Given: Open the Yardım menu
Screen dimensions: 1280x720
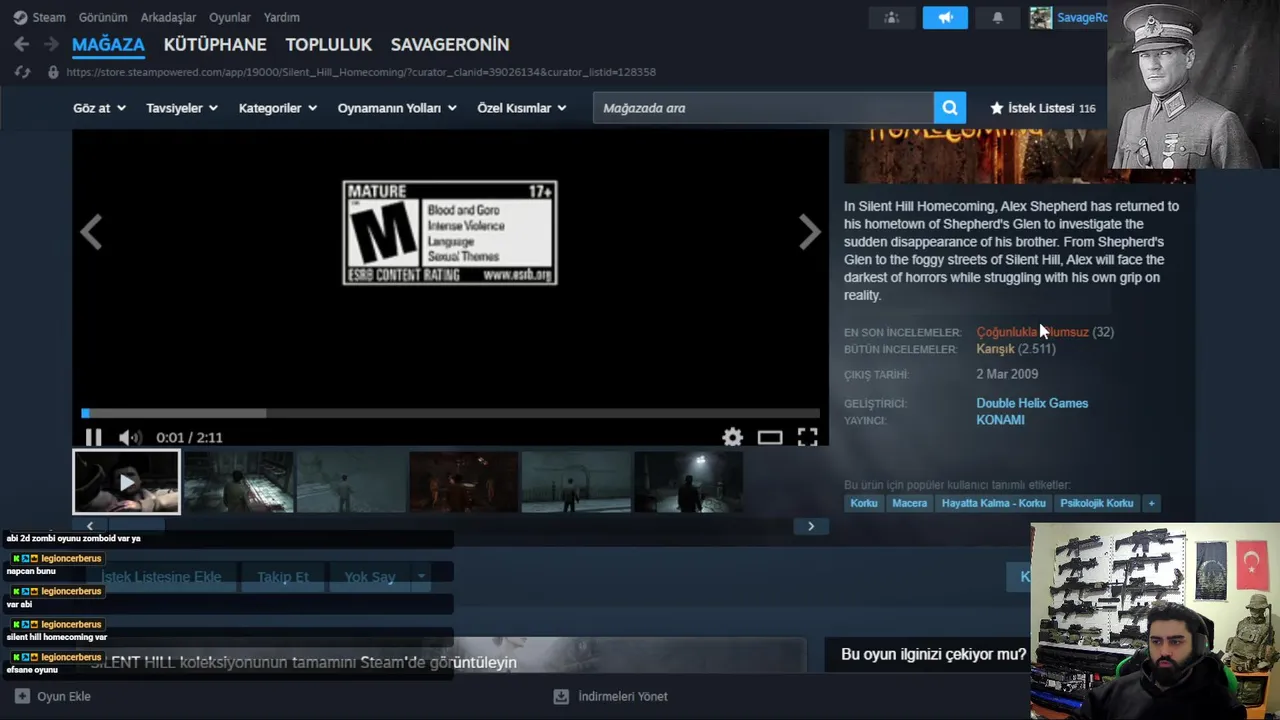Looking at the screenshot, I should (x=281, y=17).
